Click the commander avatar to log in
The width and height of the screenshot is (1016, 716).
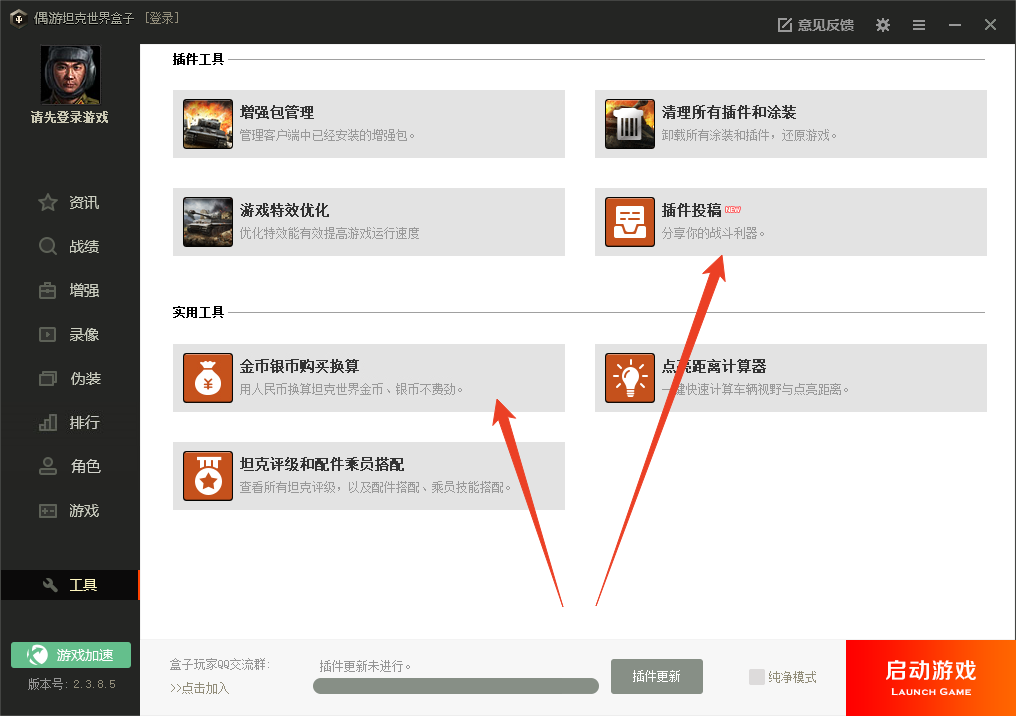[70, 75]
